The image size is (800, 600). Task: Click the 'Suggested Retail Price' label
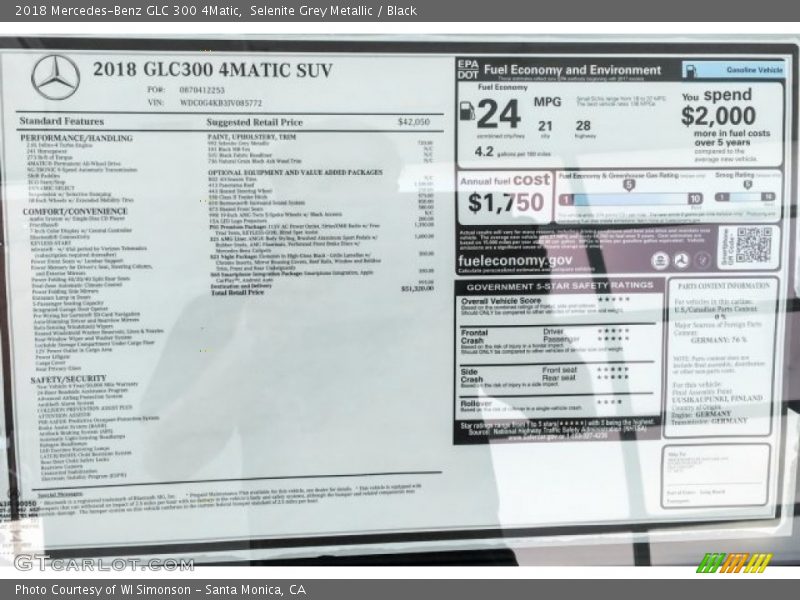click(255, 122)
